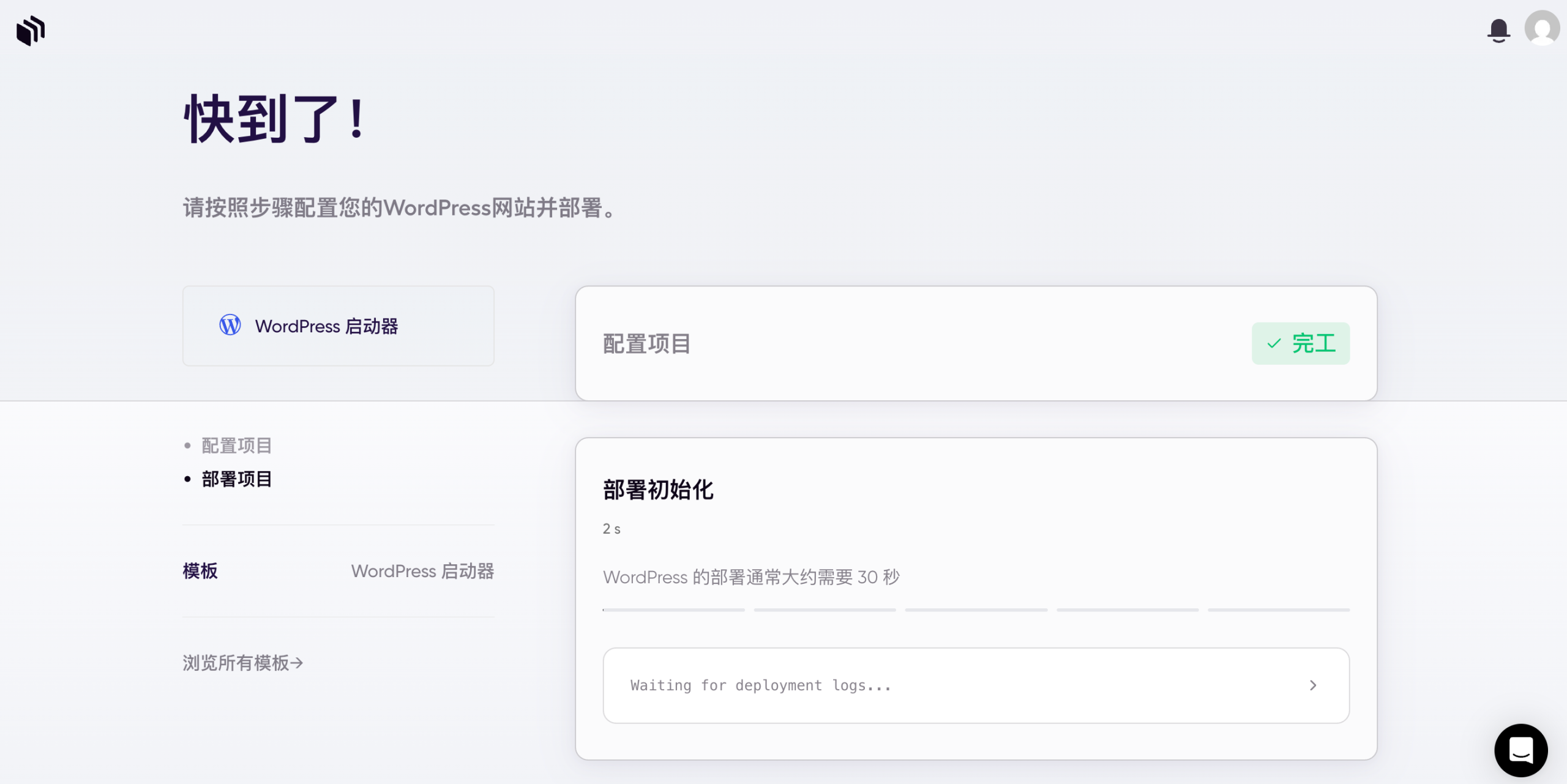This screenshot has width=1567, height=784.
Task: Click the 'Waiting for deployment logs...' box
Action: click(976, 685)
